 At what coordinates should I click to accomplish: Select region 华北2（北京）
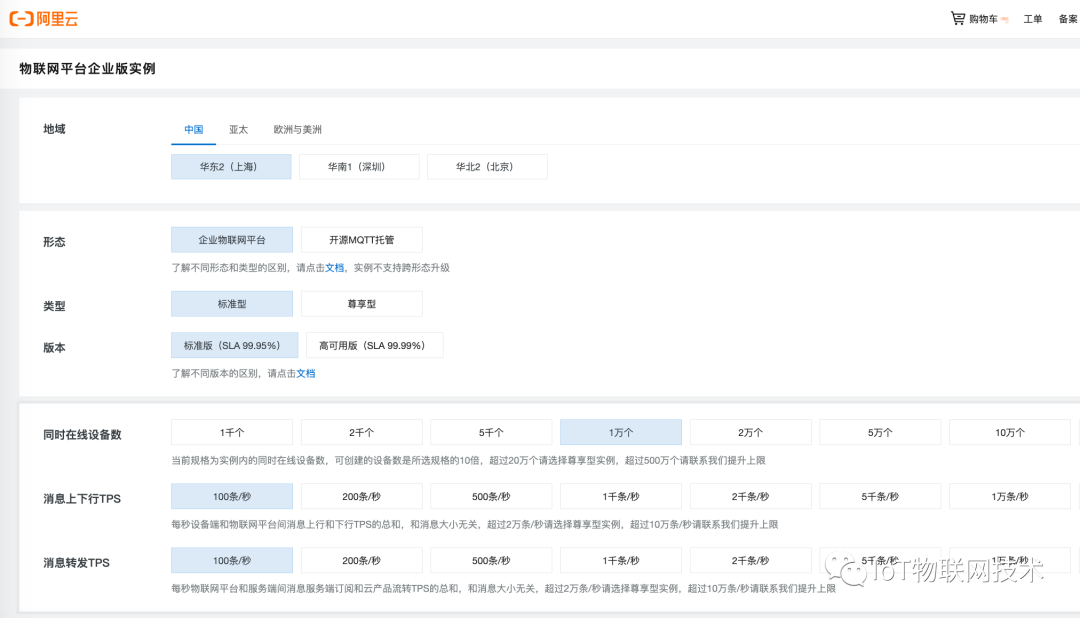point(487,167)
